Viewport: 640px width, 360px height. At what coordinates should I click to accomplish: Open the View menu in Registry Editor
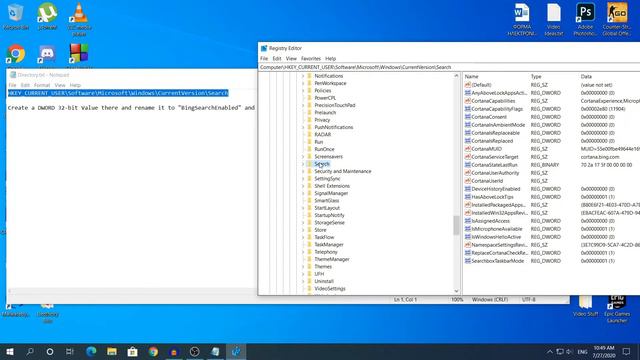tap(291, 59)
